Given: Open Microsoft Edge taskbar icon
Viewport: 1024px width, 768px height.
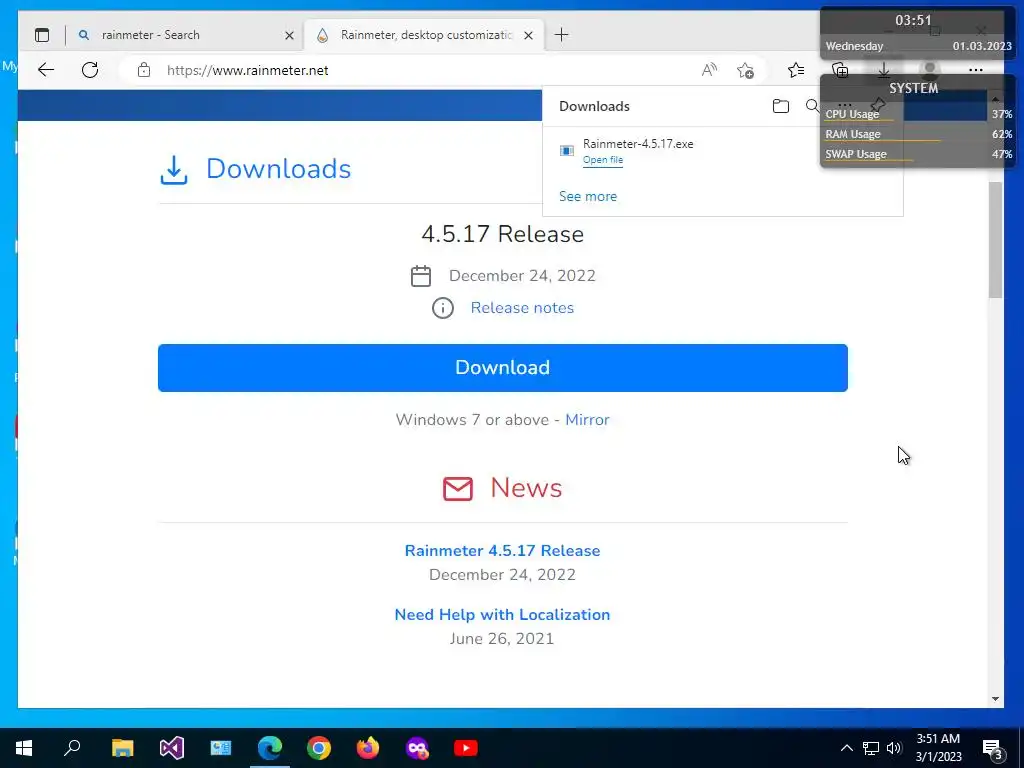Looking at the screenshot, I should 270,748.
